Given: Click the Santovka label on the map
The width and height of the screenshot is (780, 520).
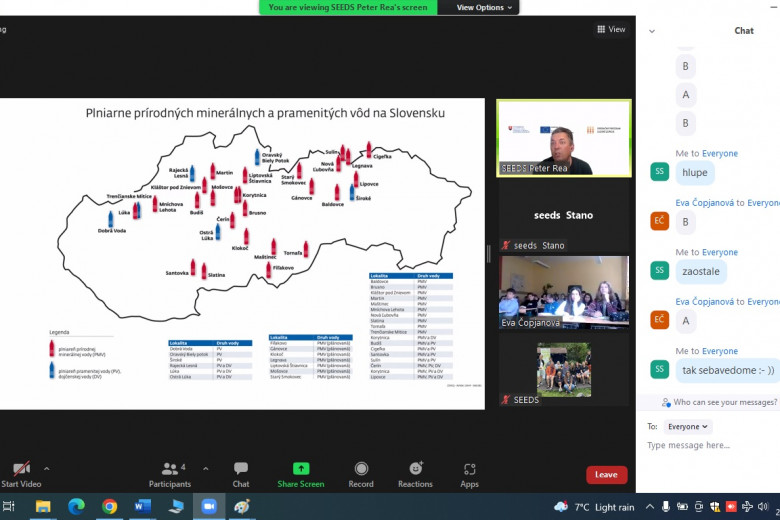Looking at the screenshot, I should tap(177, 273).
